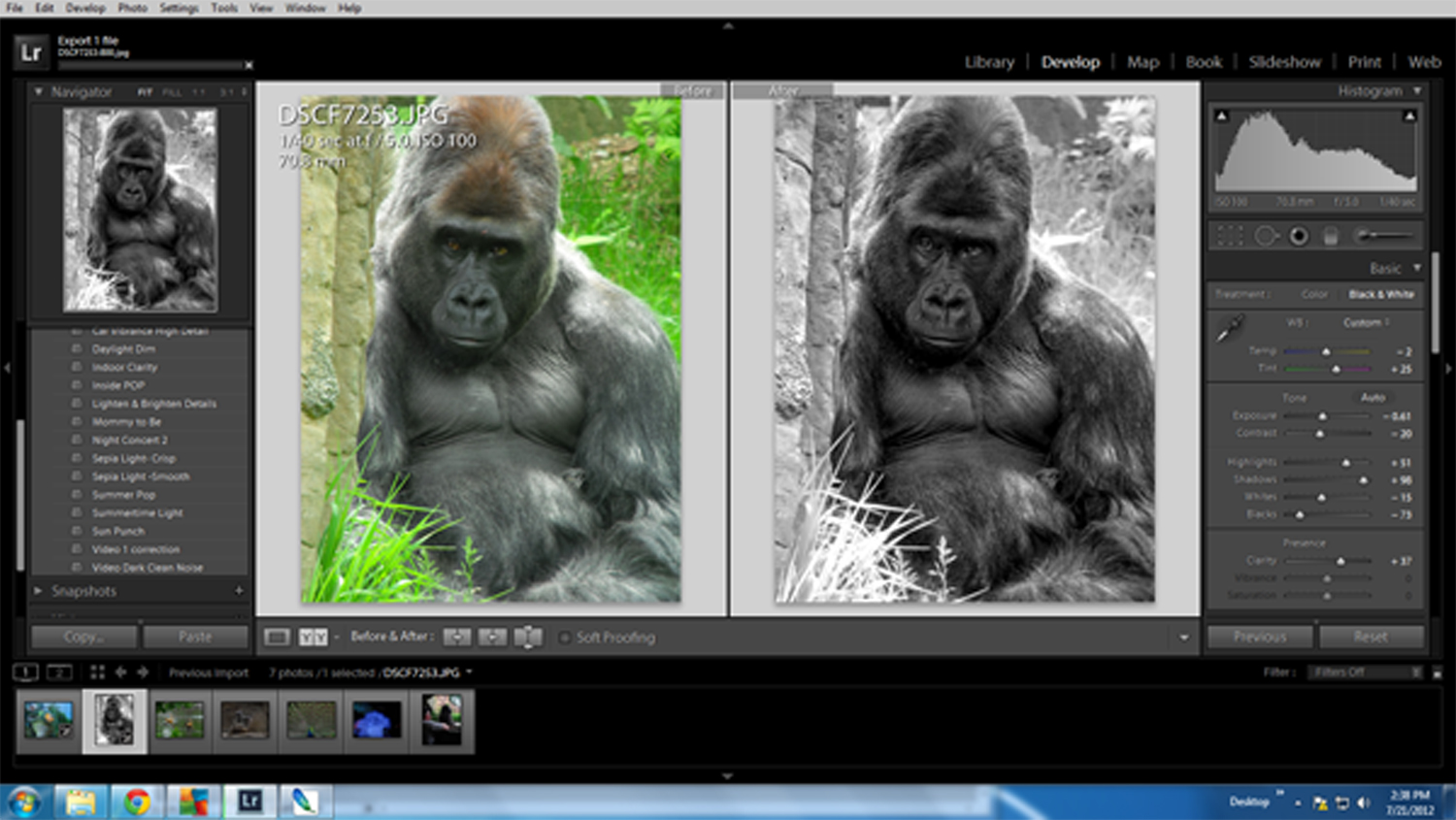Select the Crop Overlay tool
Screen dimensions: 1456x820
tap(1230, 236)
